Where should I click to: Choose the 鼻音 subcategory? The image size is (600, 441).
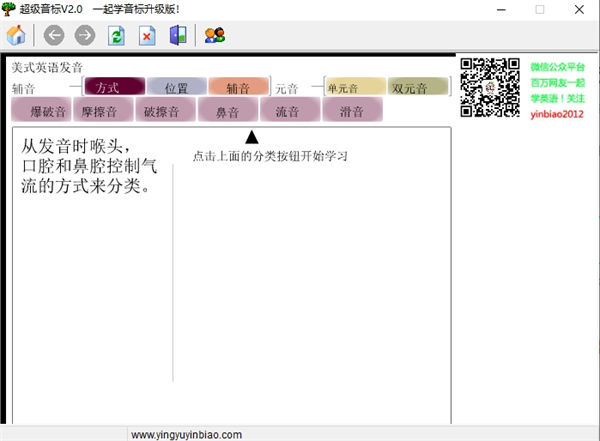(x=226, y=110)
